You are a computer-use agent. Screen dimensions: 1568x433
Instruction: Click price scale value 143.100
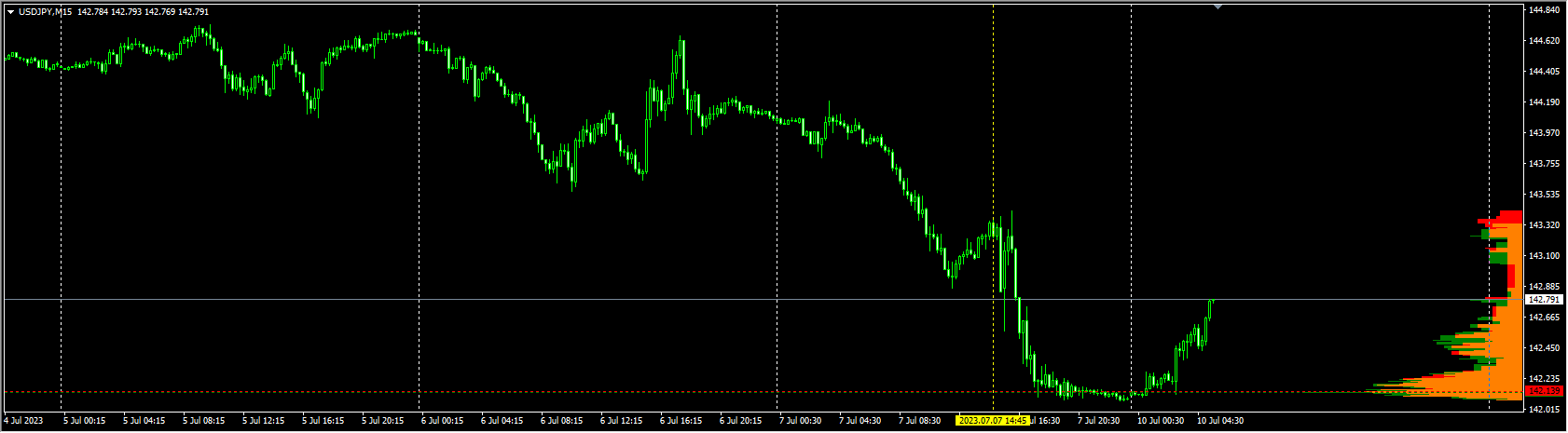1545,256
